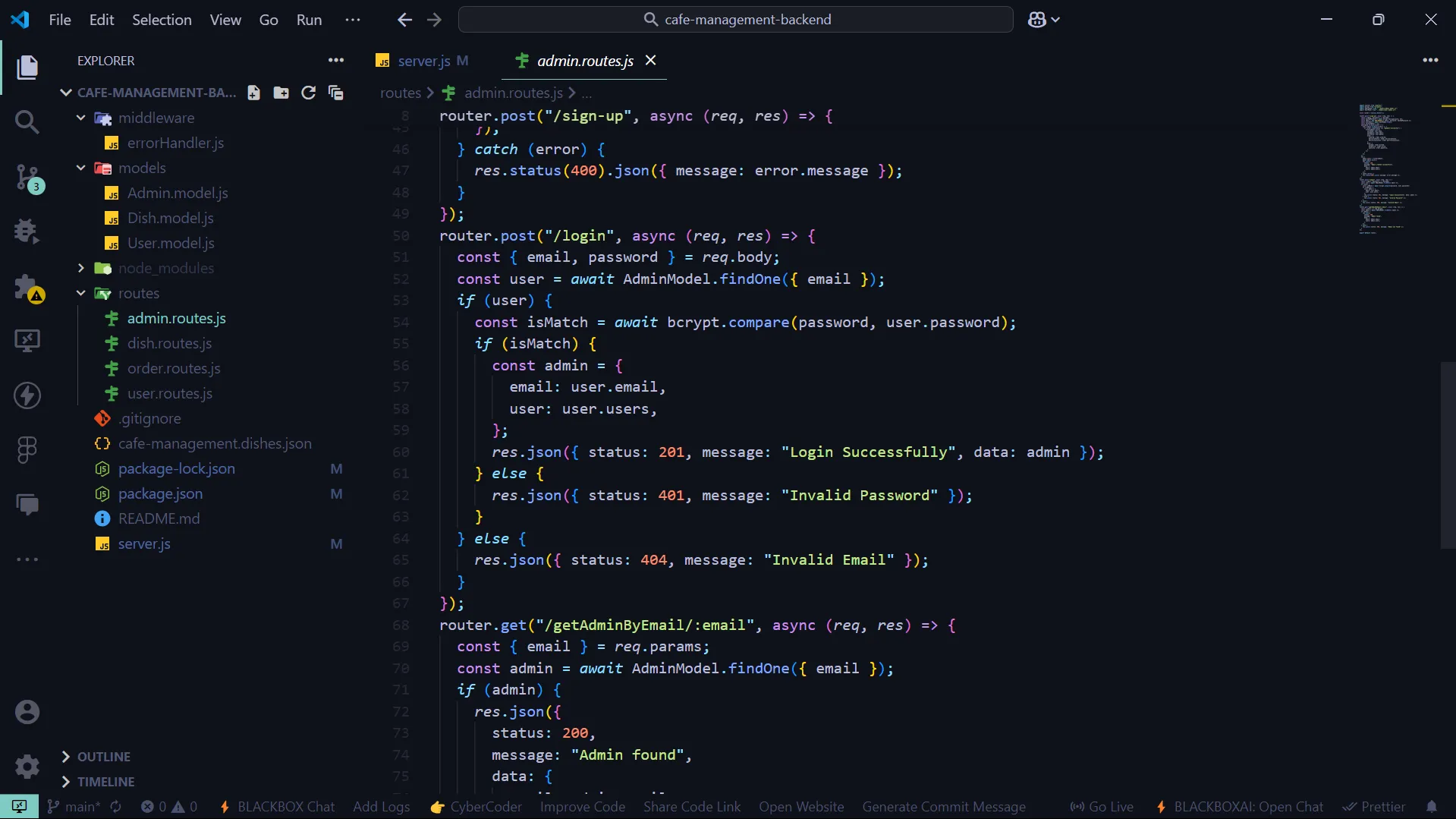This screenshot has height=819, width=1456.
Task: Open Figma icon in activity bar
Action: tap(27, 449)
